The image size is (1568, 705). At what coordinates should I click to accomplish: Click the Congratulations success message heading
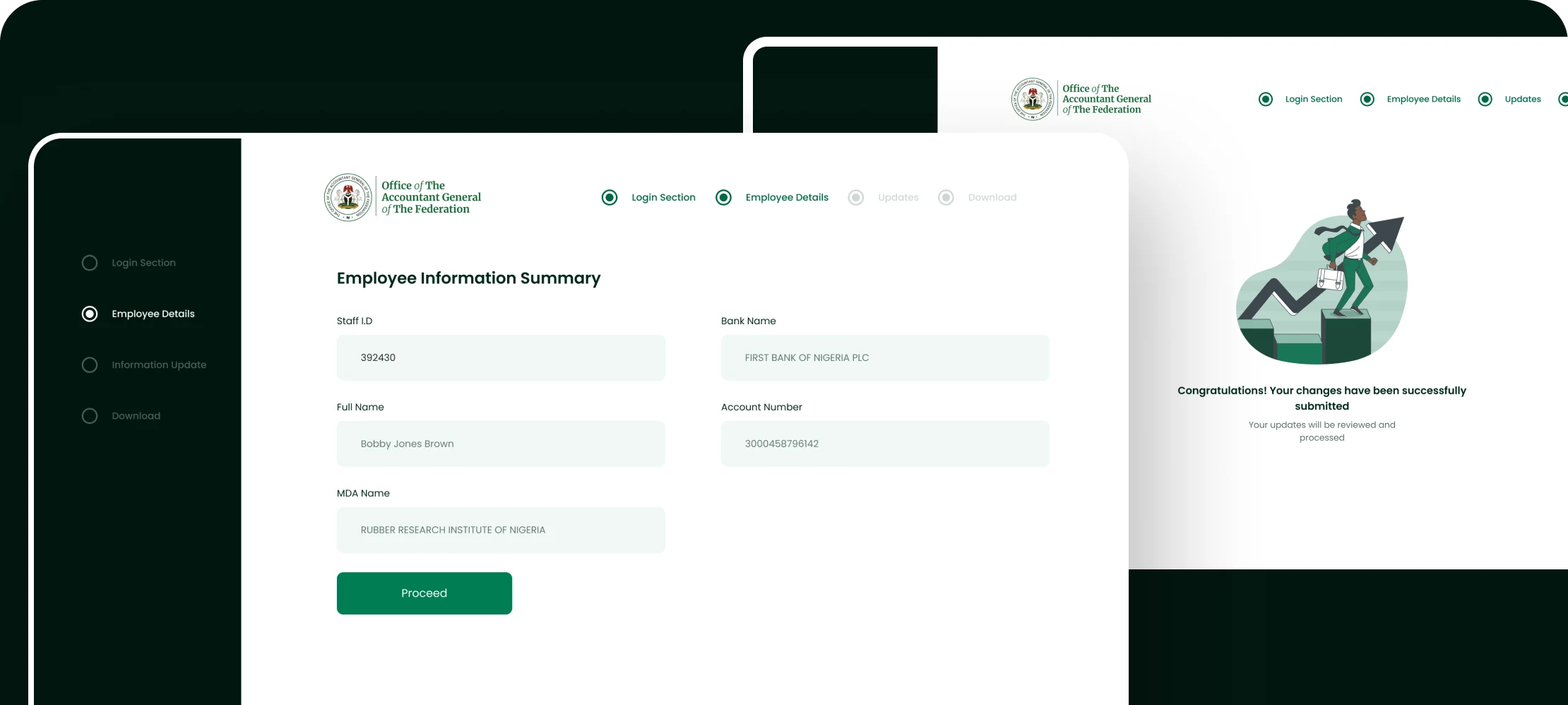1322,398
